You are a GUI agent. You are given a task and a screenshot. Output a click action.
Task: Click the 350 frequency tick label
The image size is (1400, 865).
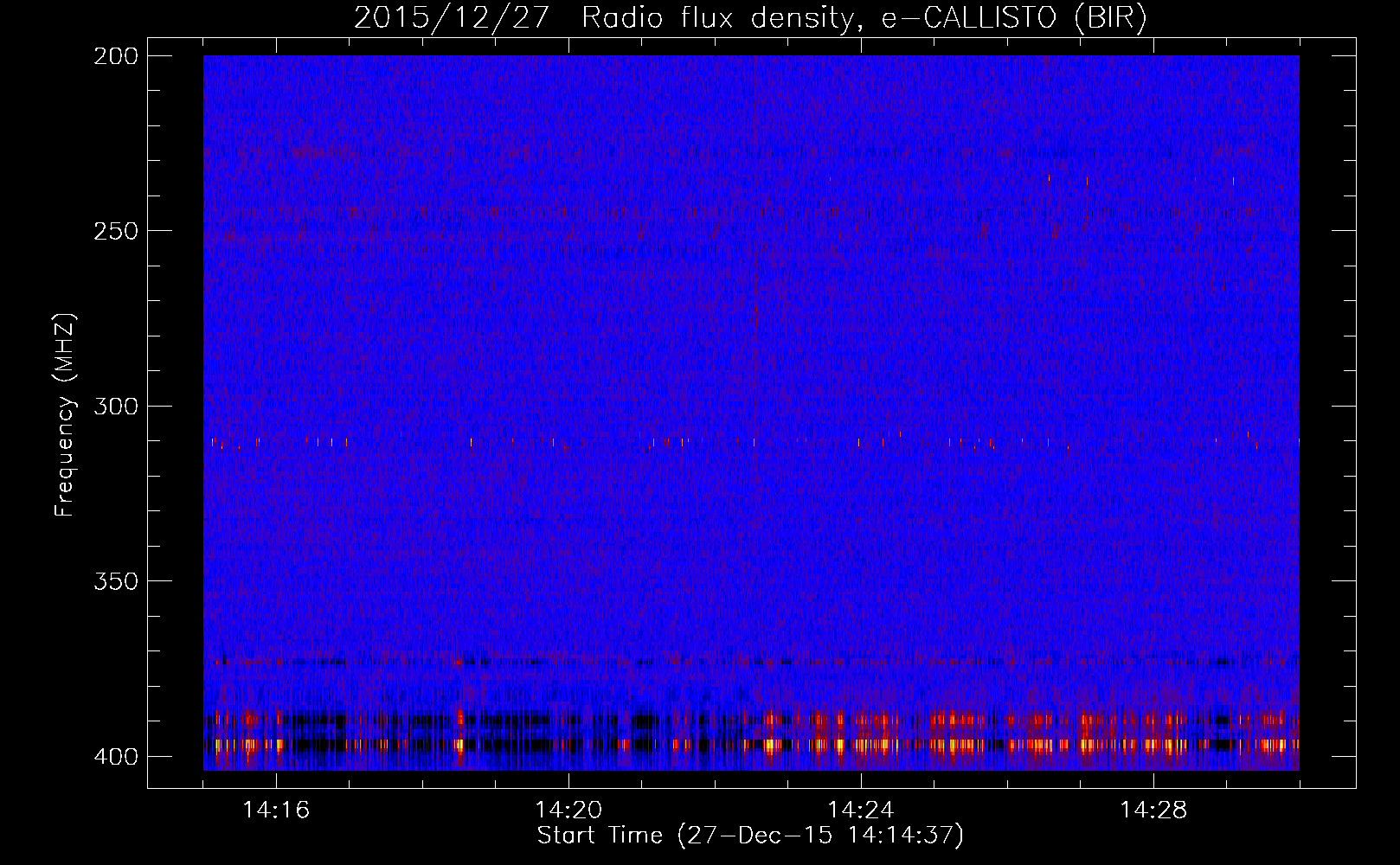(115, 581)
